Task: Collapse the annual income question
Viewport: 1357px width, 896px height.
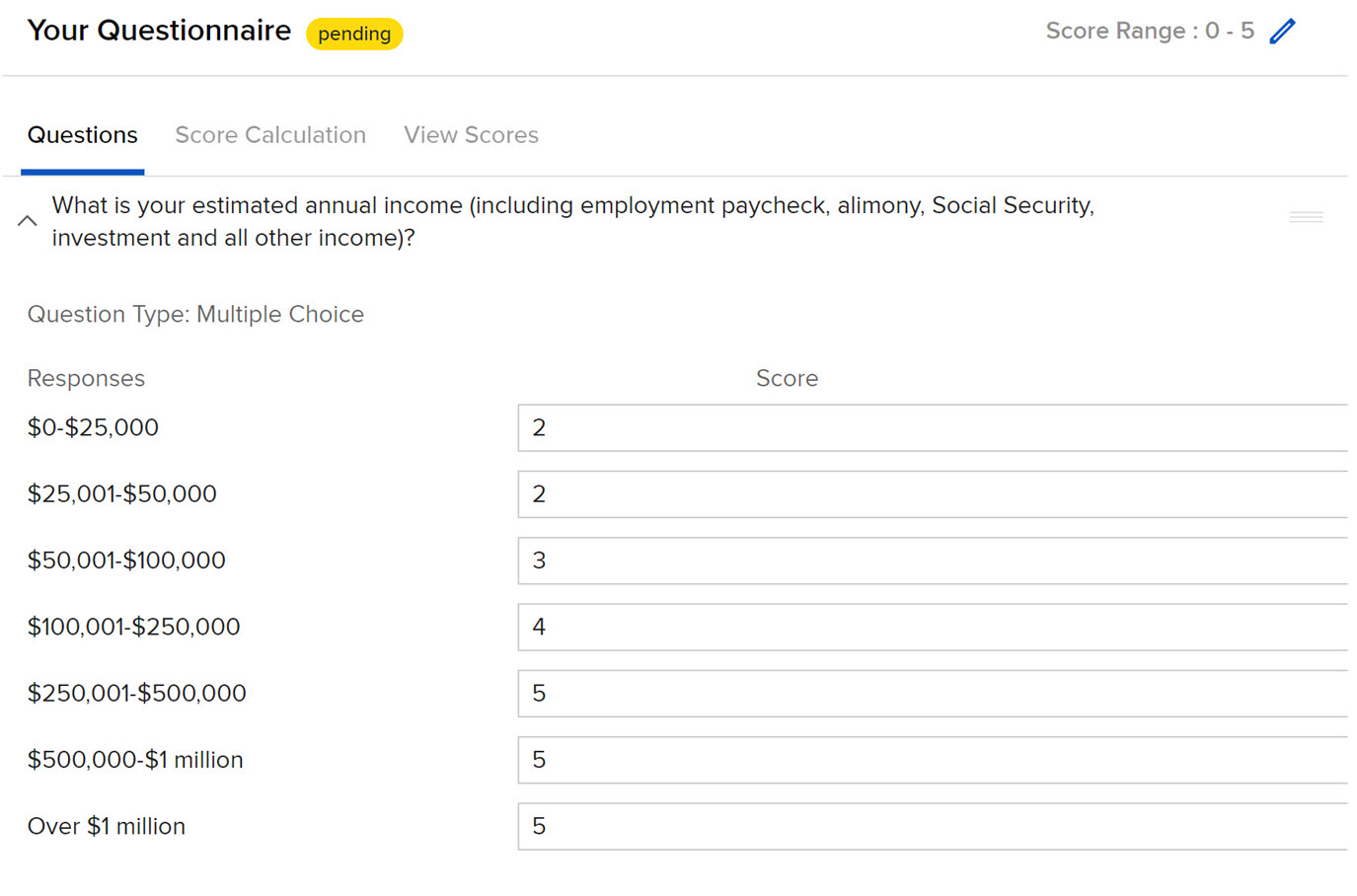Action: [x=27, y=220]
